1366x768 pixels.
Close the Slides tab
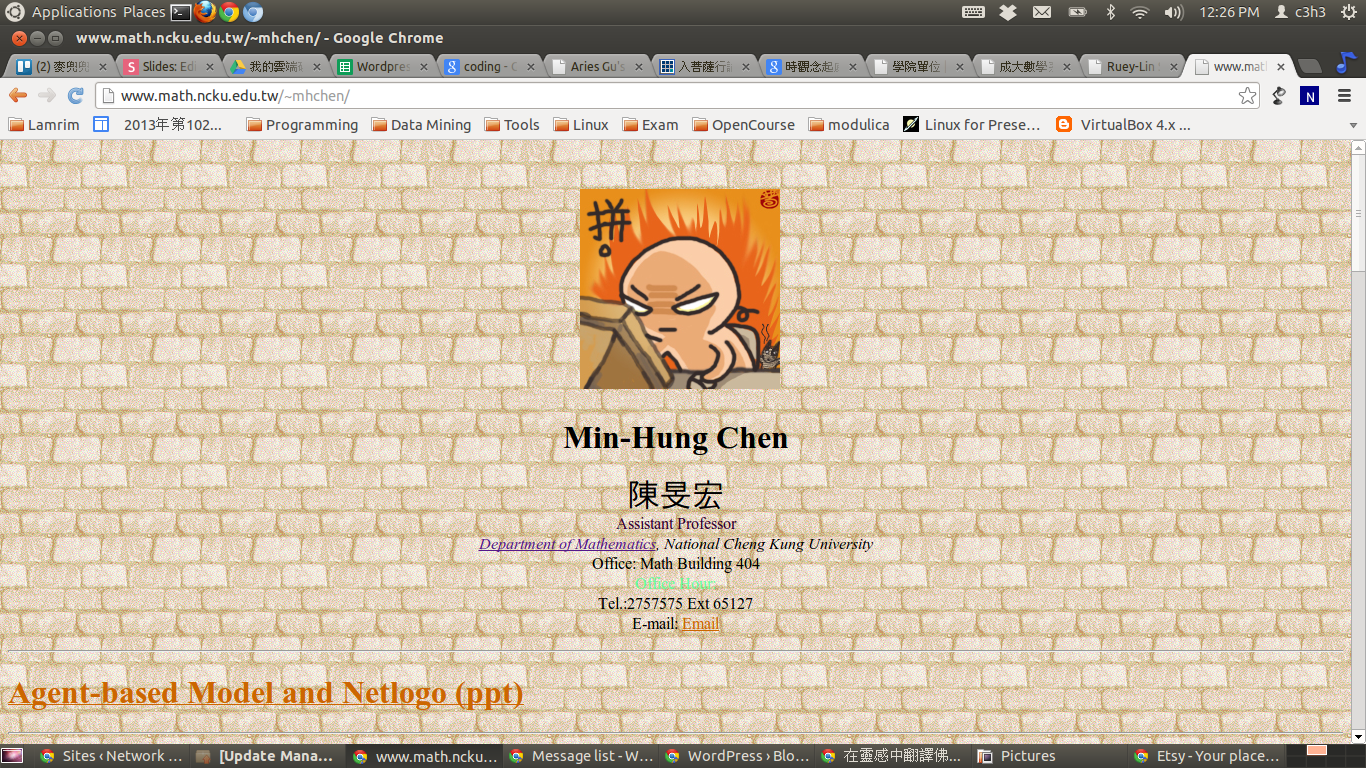209,67
